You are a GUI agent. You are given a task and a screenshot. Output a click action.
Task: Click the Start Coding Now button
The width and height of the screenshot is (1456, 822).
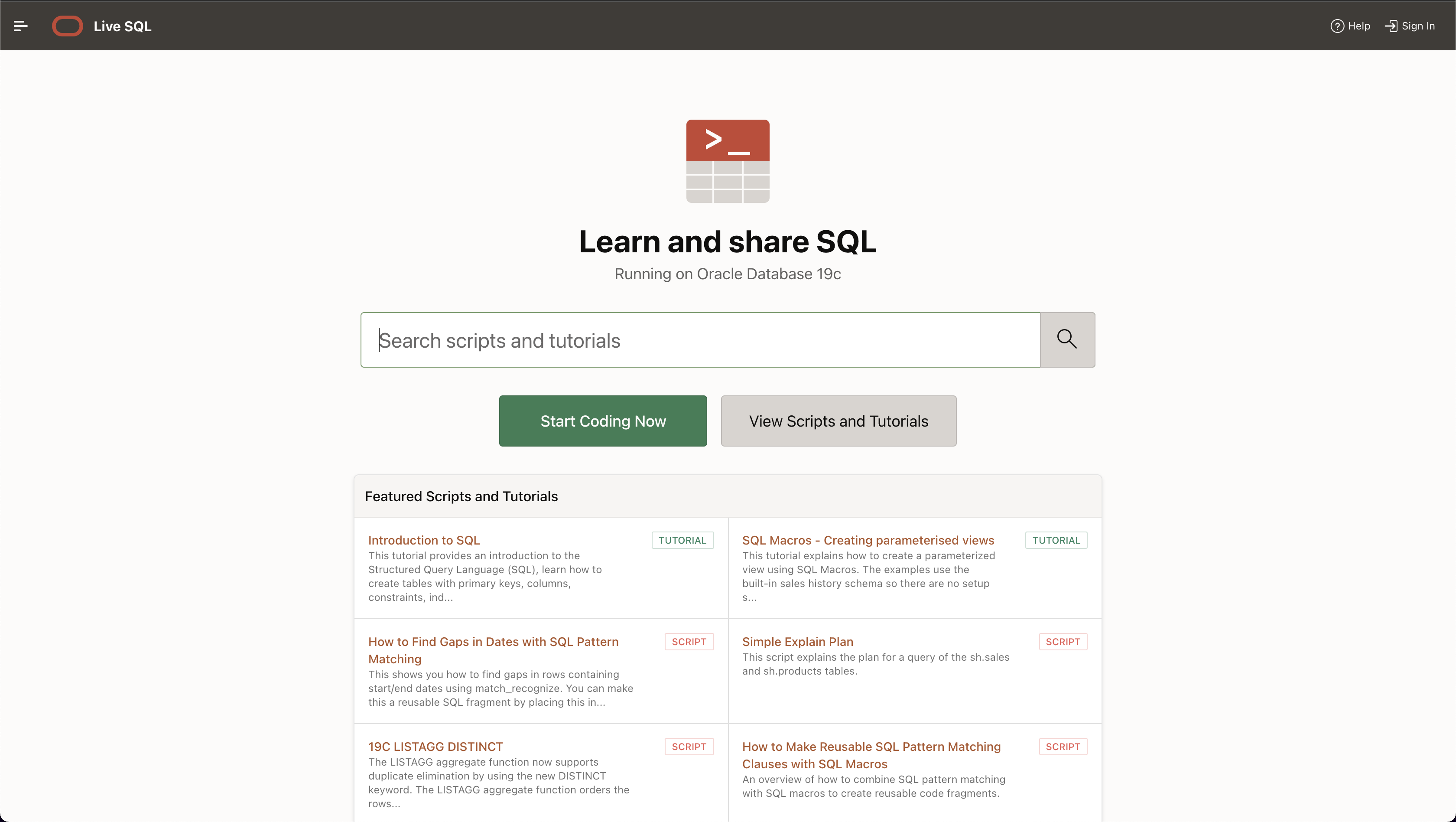click(x=603, y=421)
